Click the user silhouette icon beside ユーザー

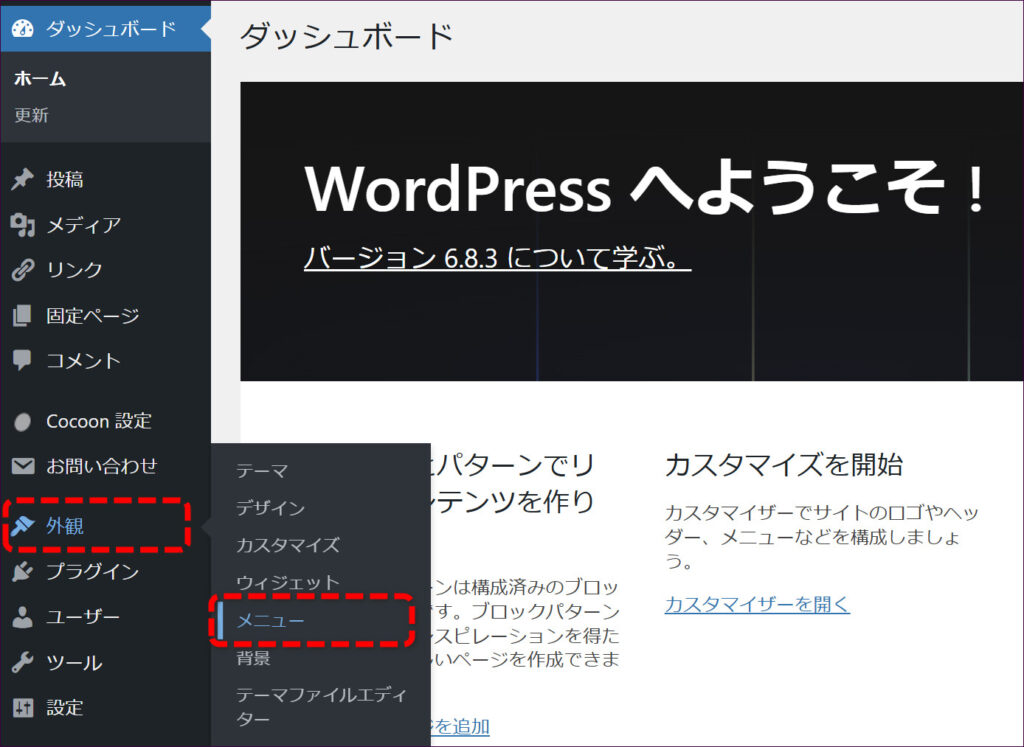click(22, 617)
